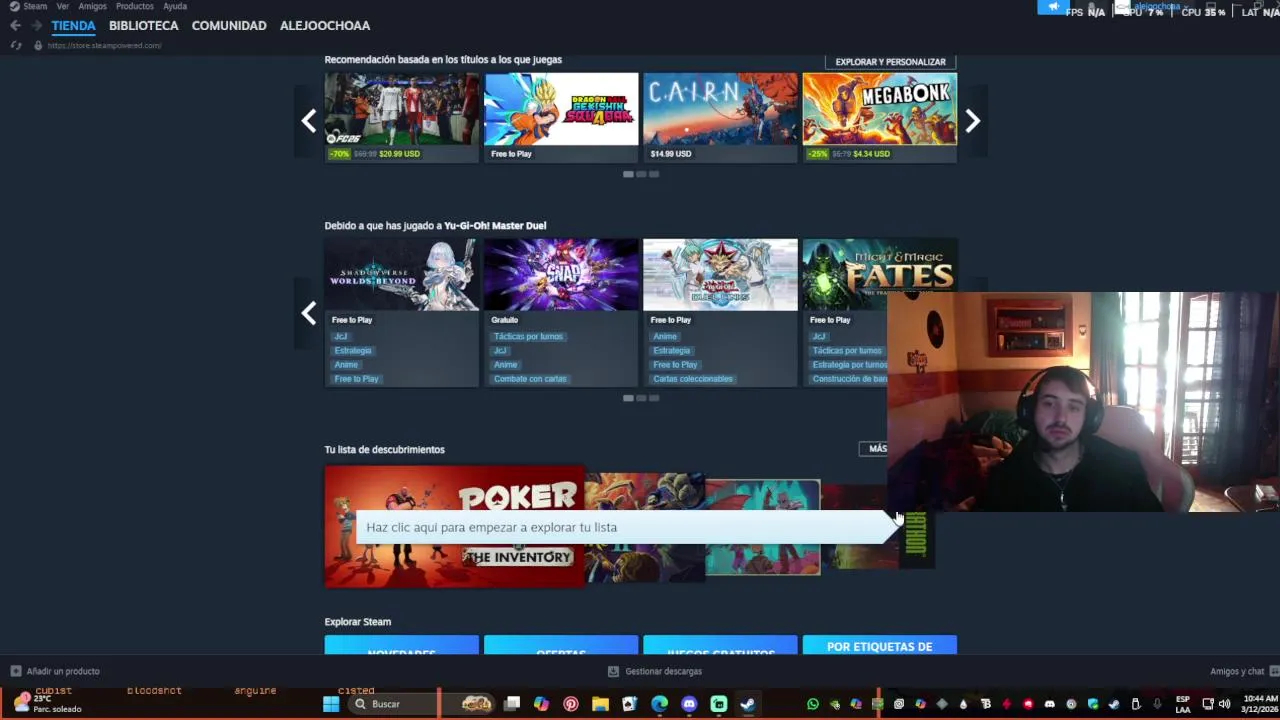Open the Windows Start menu
This screenshot has height=720, width=1280.
(331, 704)
